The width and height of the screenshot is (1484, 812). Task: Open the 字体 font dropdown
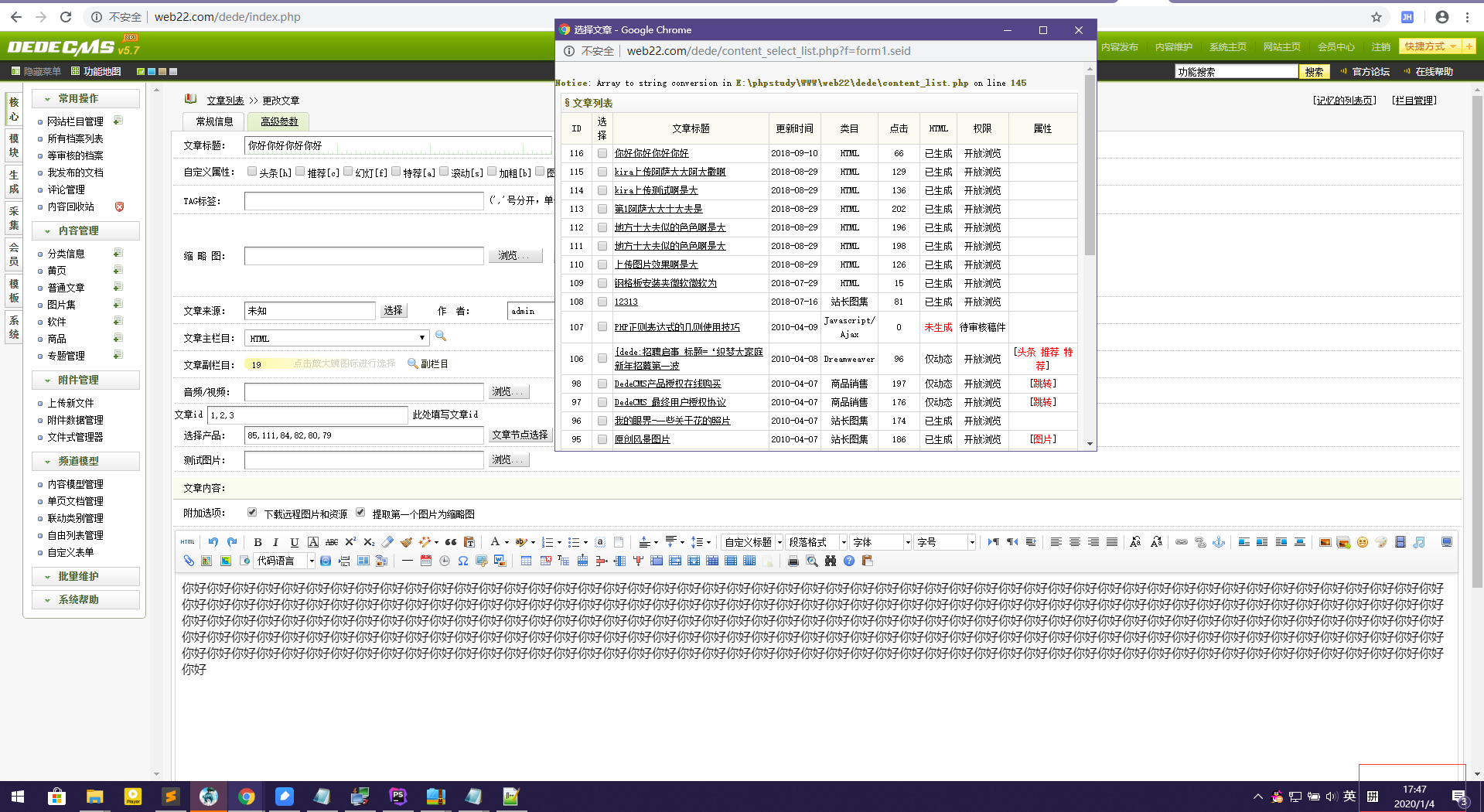pos(881,542)
